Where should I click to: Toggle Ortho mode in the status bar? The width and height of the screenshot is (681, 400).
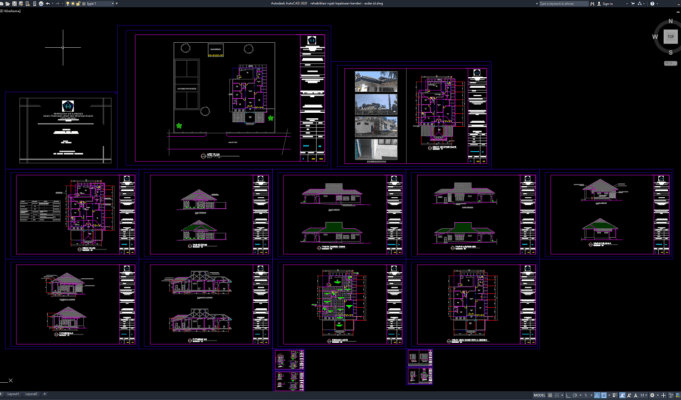[x=568, y=395]
